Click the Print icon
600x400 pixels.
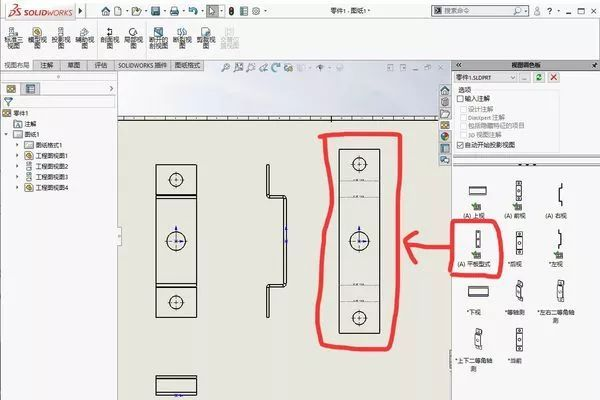click(174, 11)
